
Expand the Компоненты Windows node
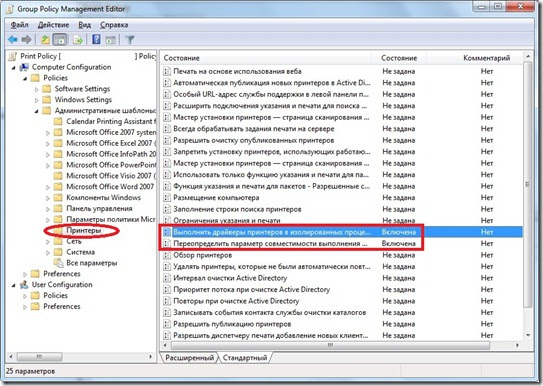coord(48,198)
